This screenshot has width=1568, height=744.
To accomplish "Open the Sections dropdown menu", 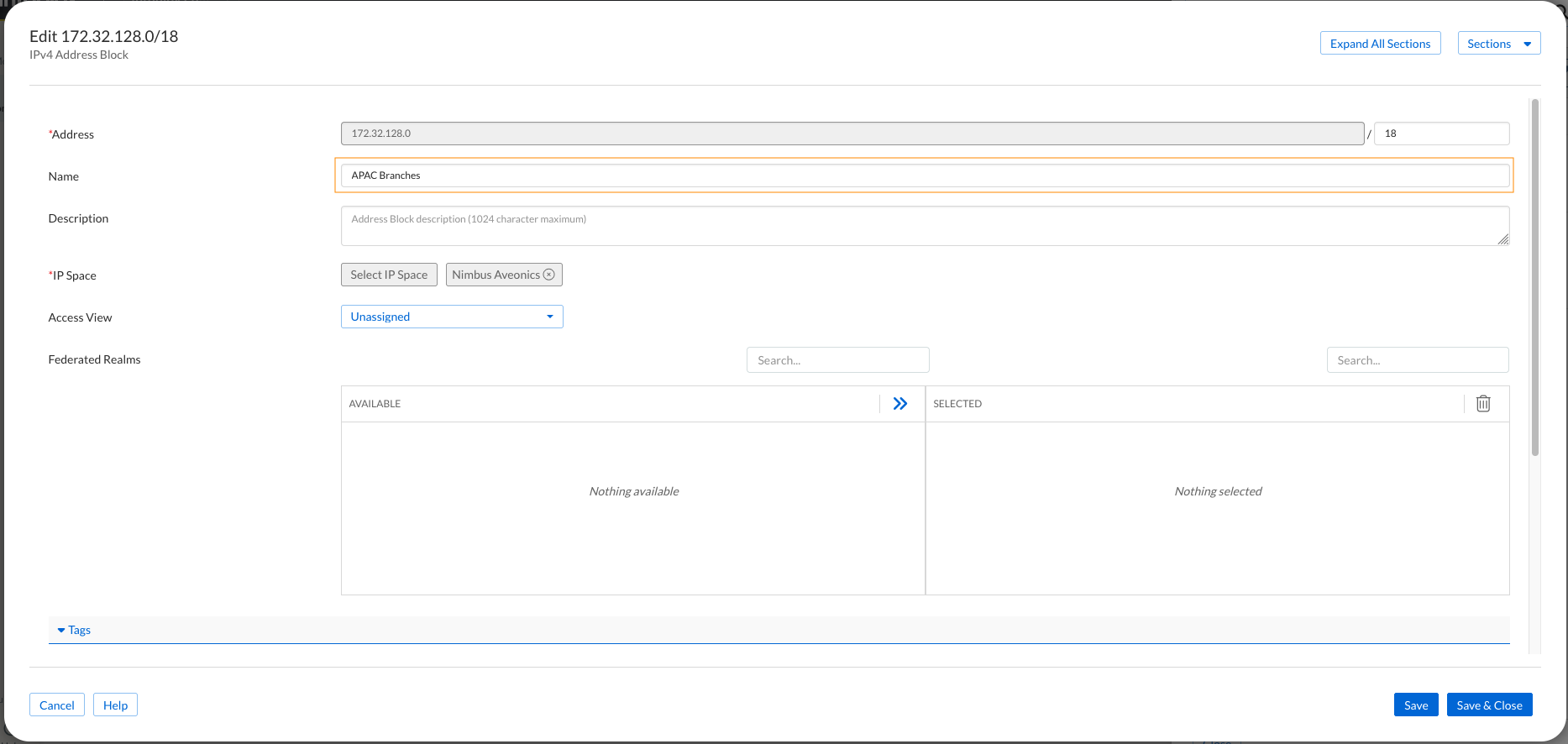I will coord(1498,44).
